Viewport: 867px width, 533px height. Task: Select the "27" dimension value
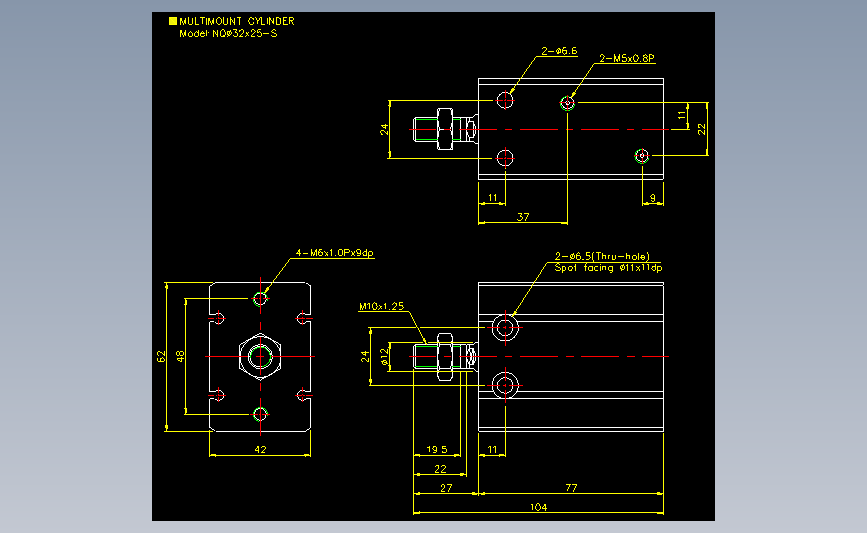[x=446, y=488]
